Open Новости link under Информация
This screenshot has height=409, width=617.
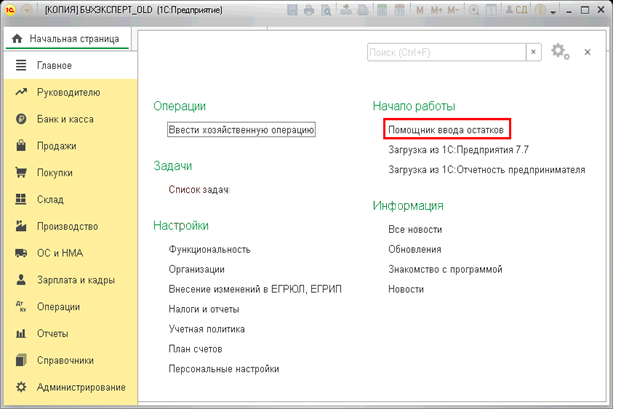pos(406,289)
